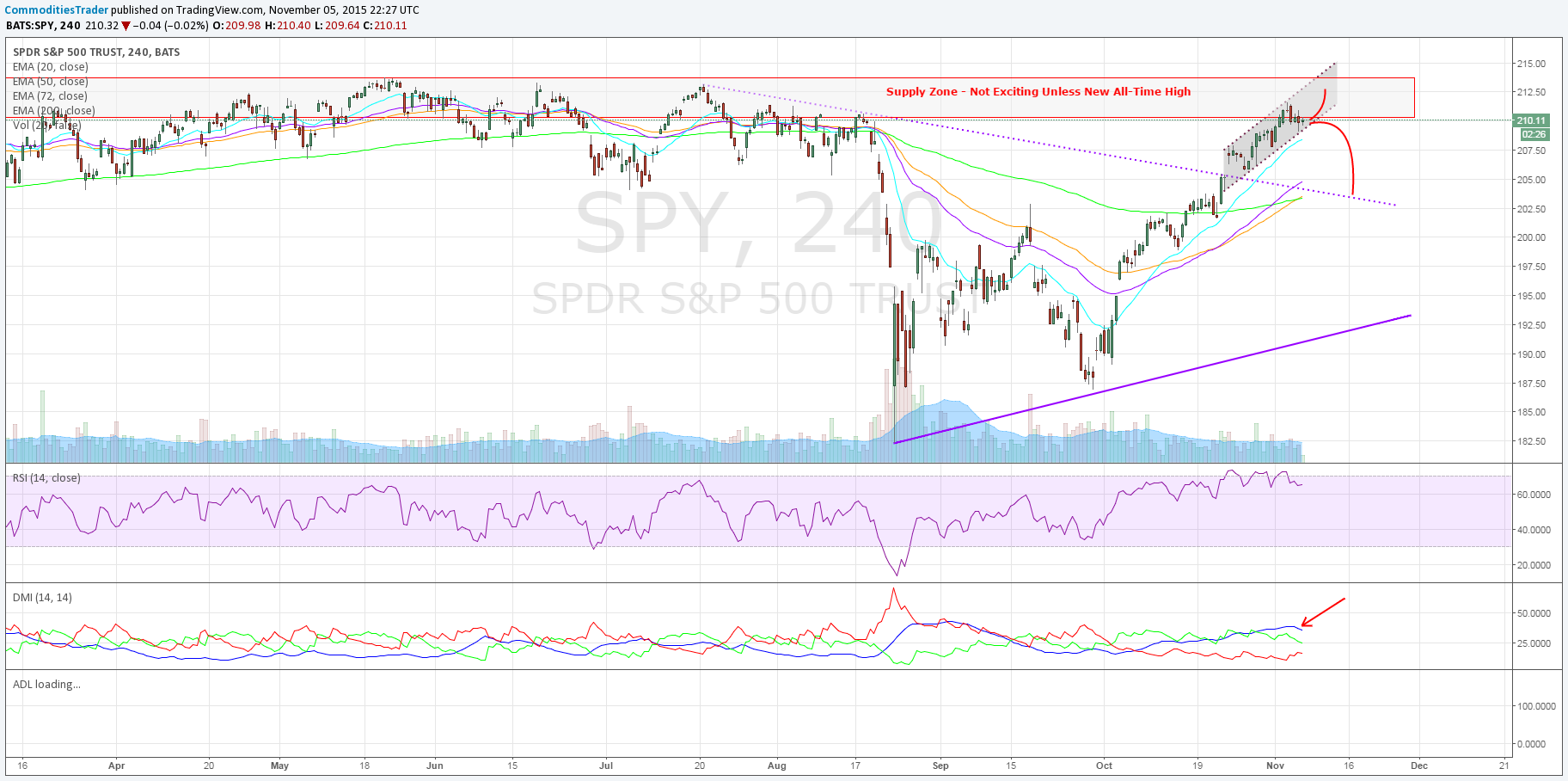The image size is (1568, 781).
Task: Click the 212.50 price axis label
Action: [1531, 92]
